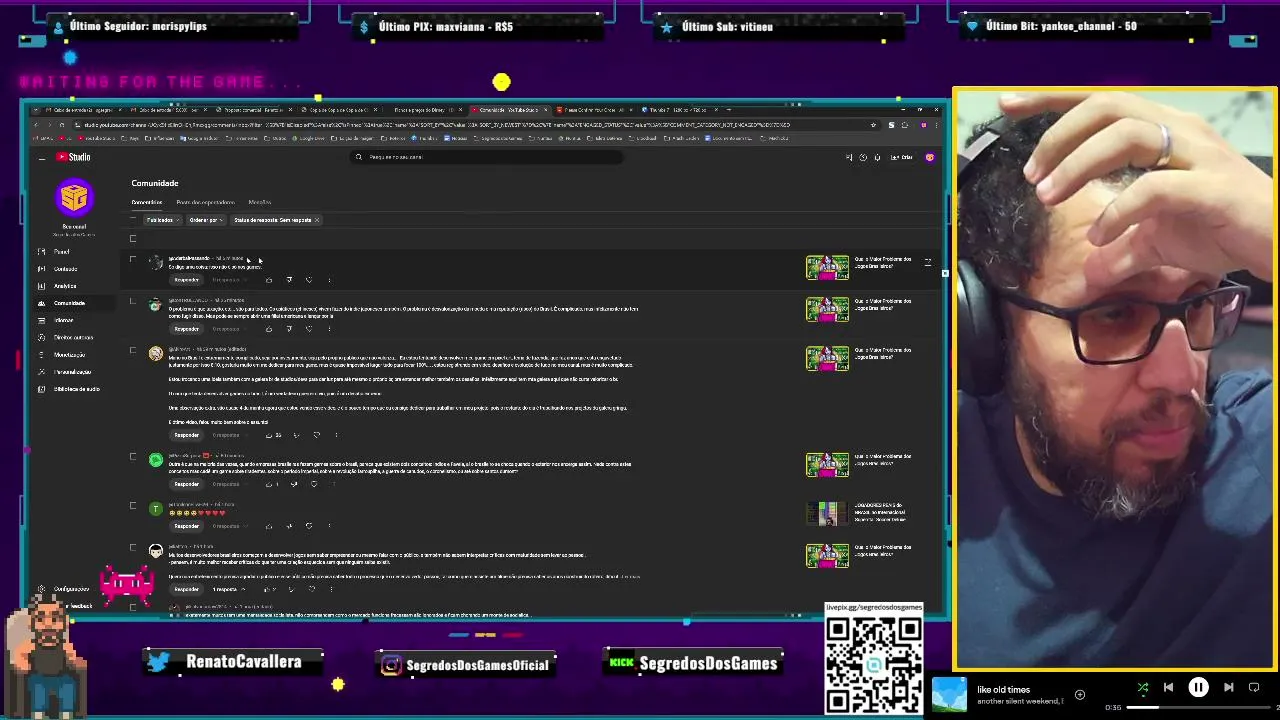
Task: Open the Publicados filter dropdown
Action: coord(161,220)
